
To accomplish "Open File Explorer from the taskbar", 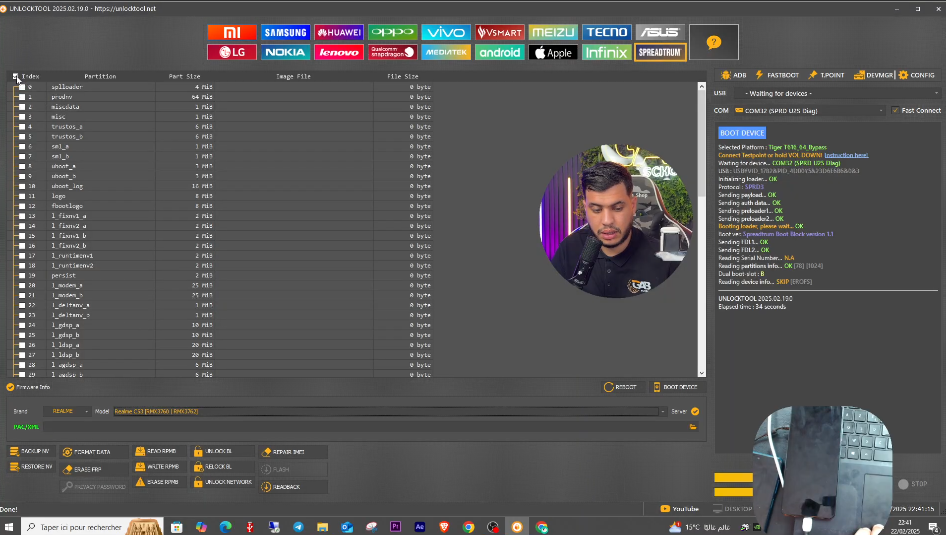I will (322, 527).
